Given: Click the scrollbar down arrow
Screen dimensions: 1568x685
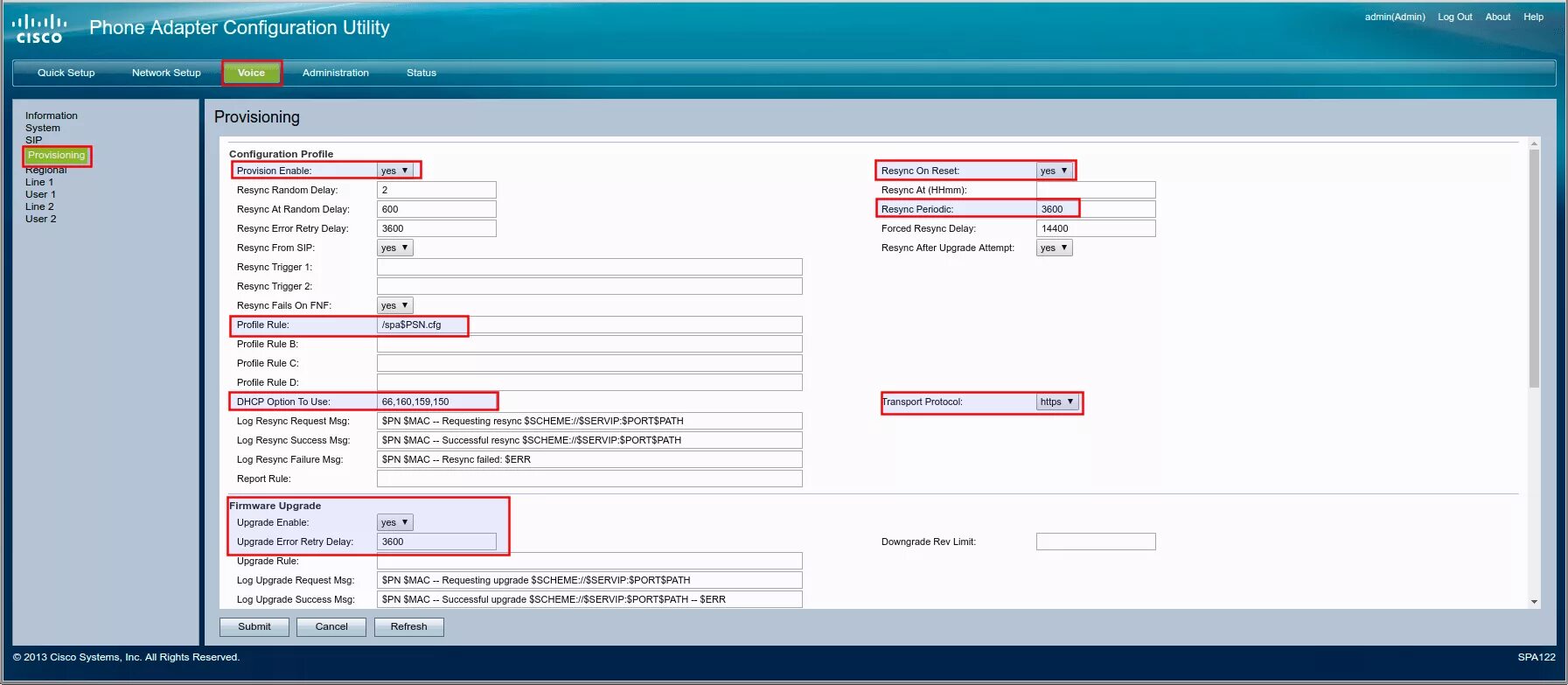Looking at the screenshot, I should coord(1534,602).
